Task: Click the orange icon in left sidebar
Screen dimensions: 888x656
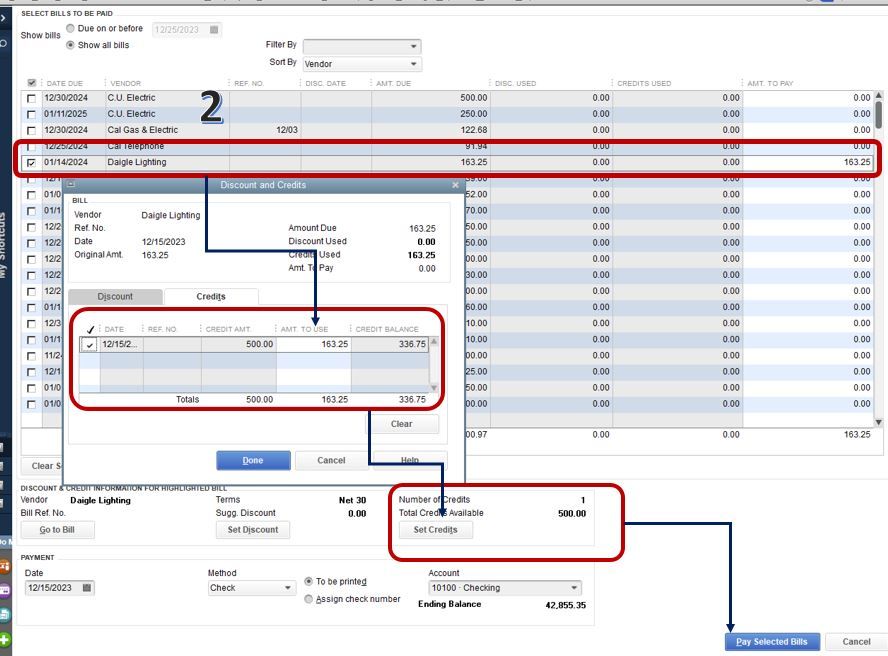Action: click(x=5, y=565)
